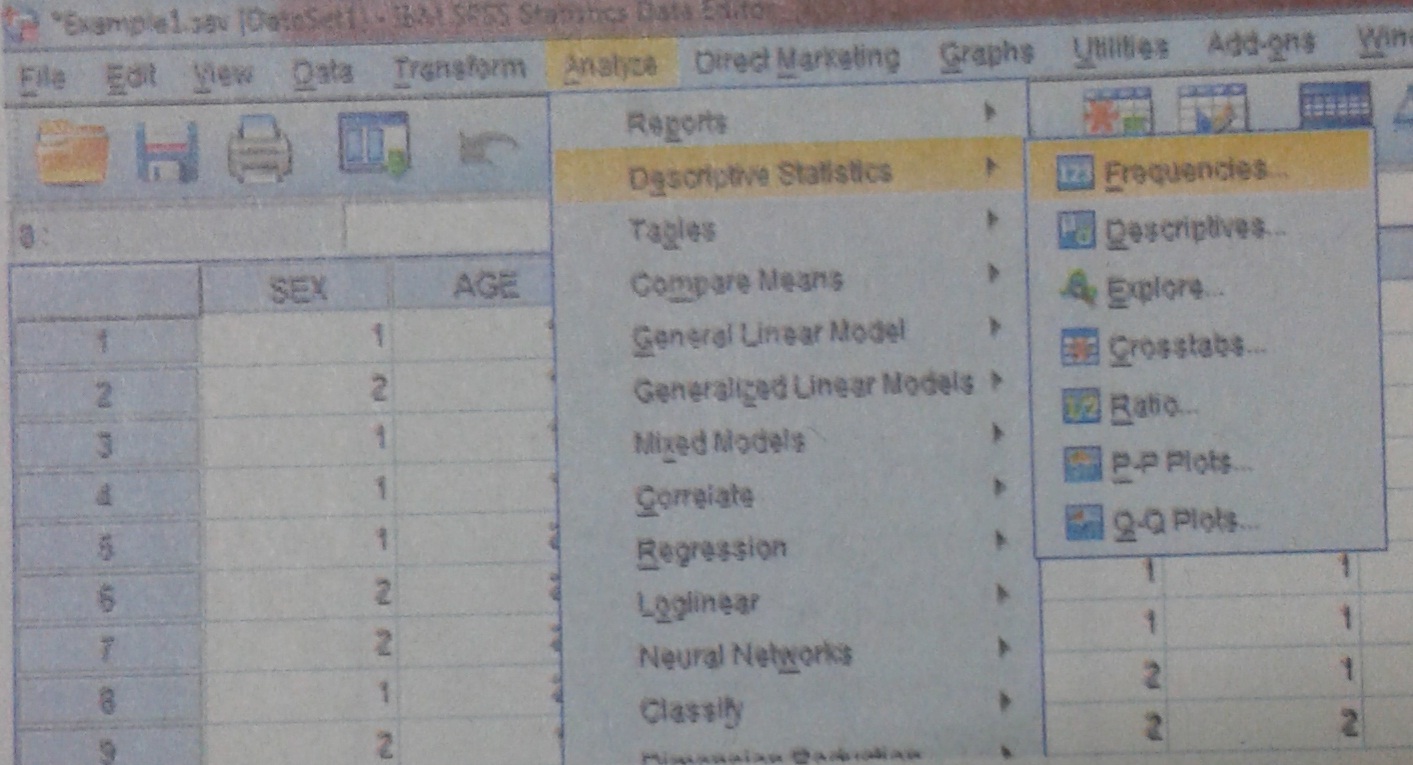Click the Open folder toolbar icon
This screenshot has height=765, width=1413.
pyautogui.click(x=72, y=154)
